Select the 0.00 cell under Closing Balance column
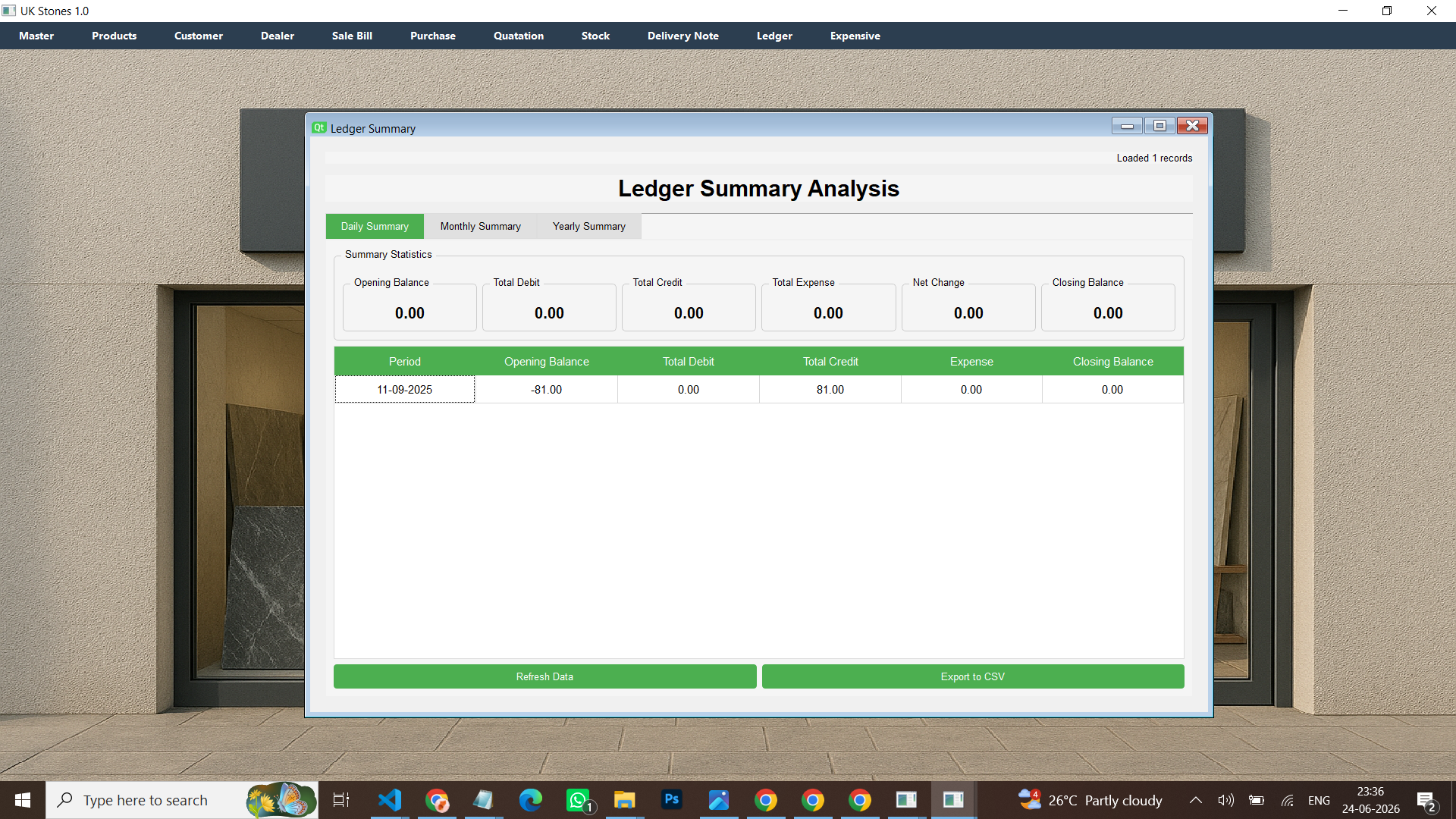This screenshot has height=819, width=1456. pos(1112,390)
